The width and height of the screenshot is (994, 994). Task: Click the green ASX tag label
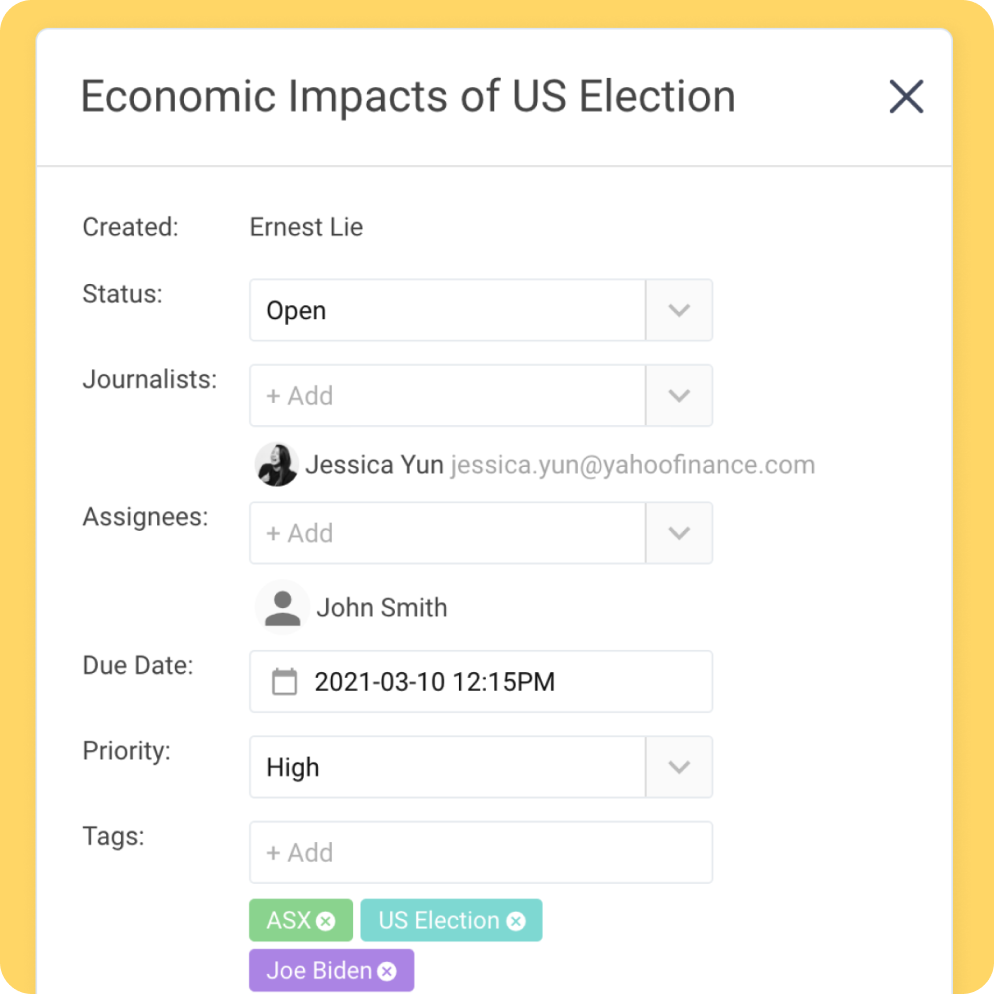(x=289, y=920)
